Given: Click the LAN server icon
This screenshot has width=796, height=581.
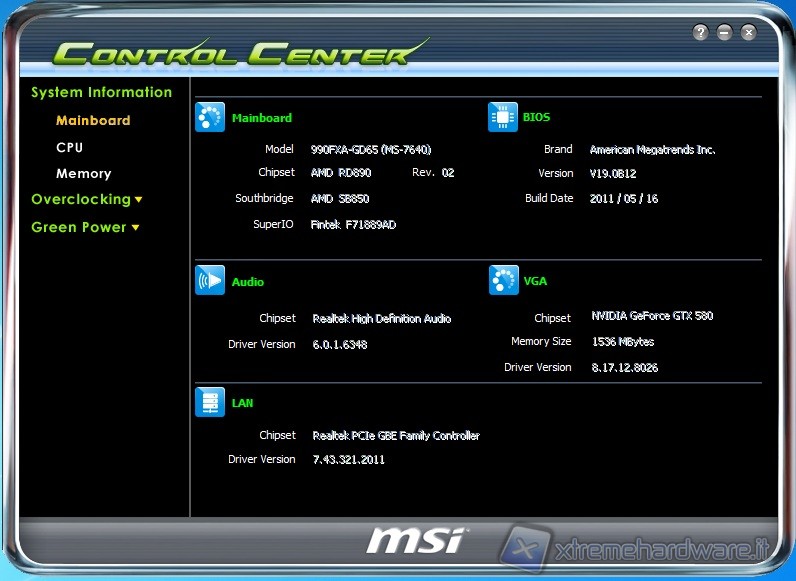Looking at the screenshot, I should [x=210, y=402].
